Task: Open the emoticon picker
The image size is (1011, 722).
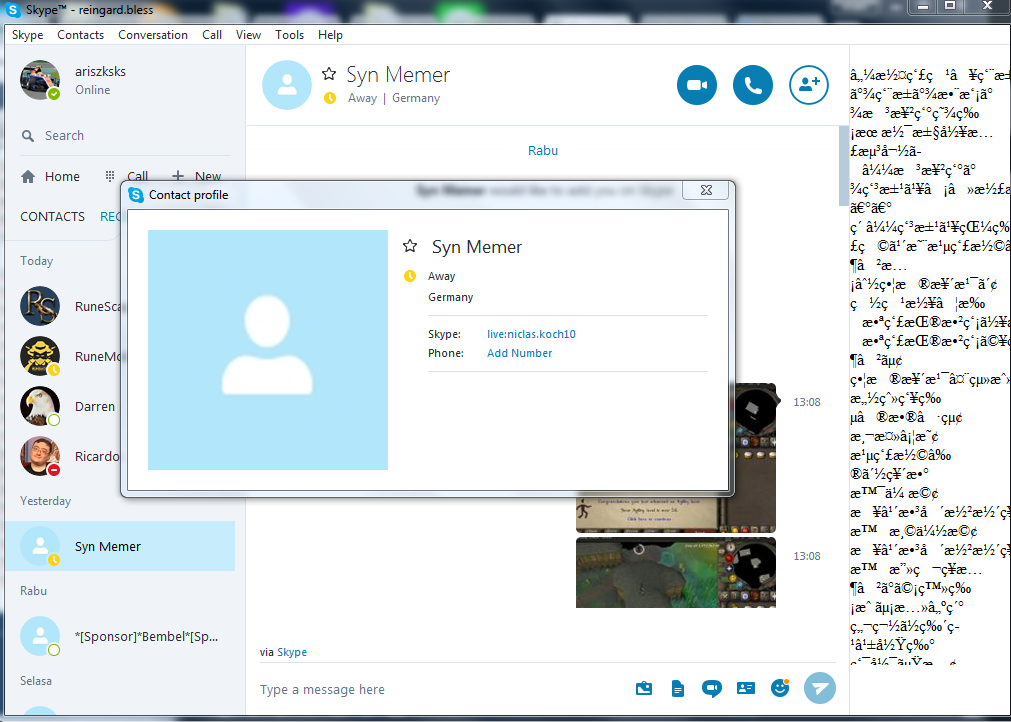Action: coord(780,688)
